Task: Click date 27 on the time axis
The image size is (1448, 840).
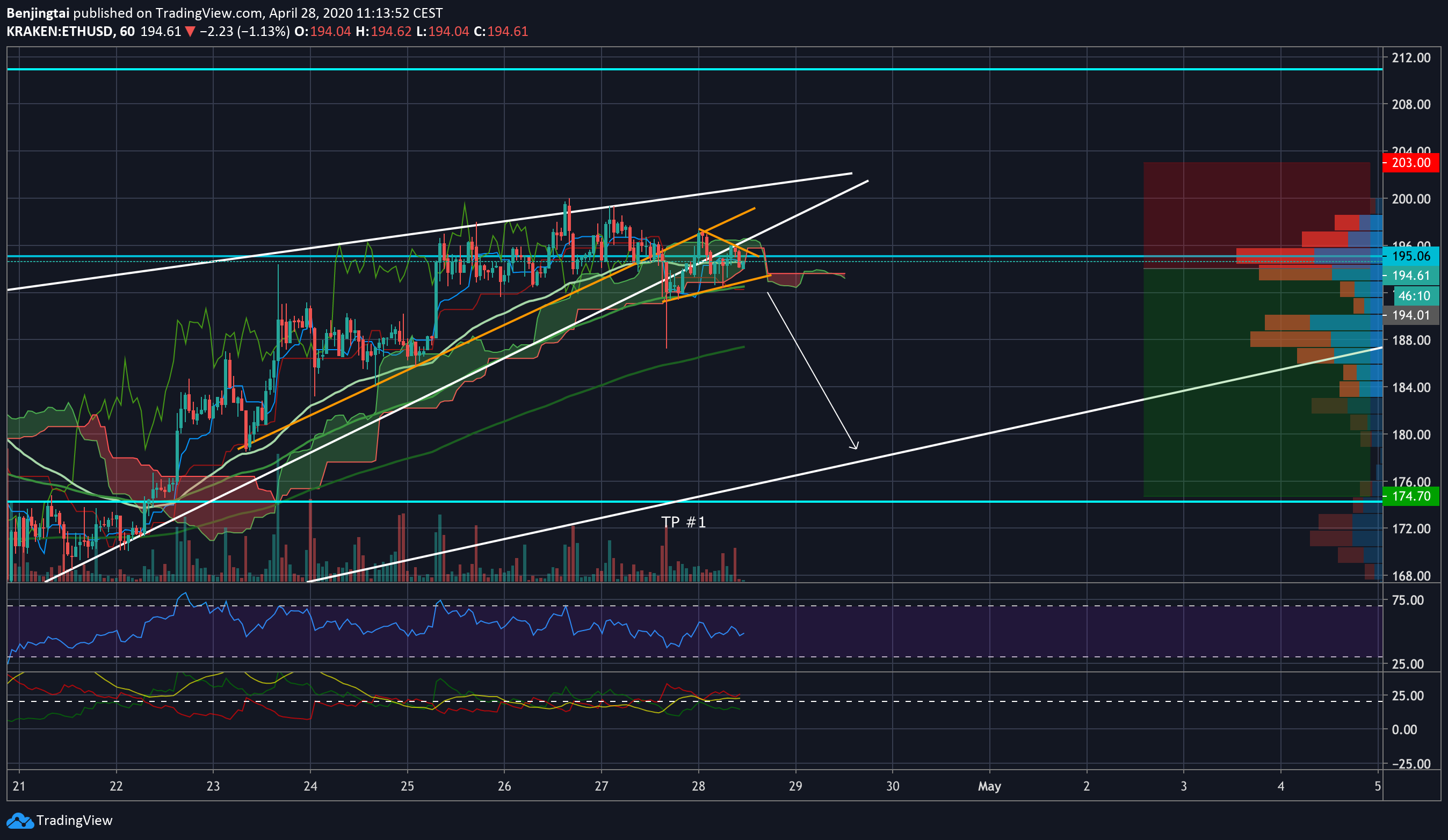Action: [602, 786]
